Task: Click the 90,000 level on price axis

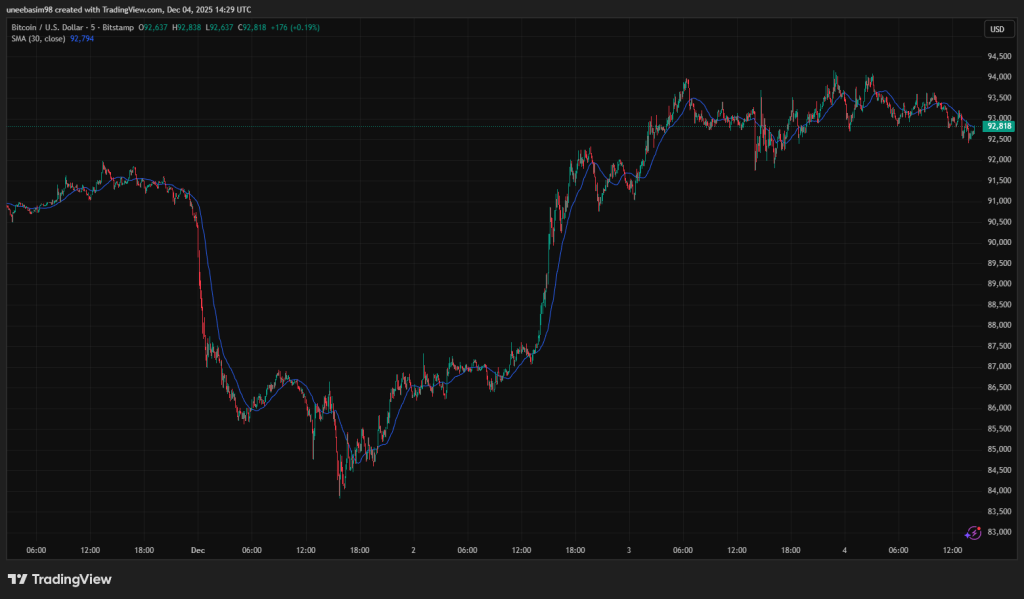Action: click(x=996, y=243)
